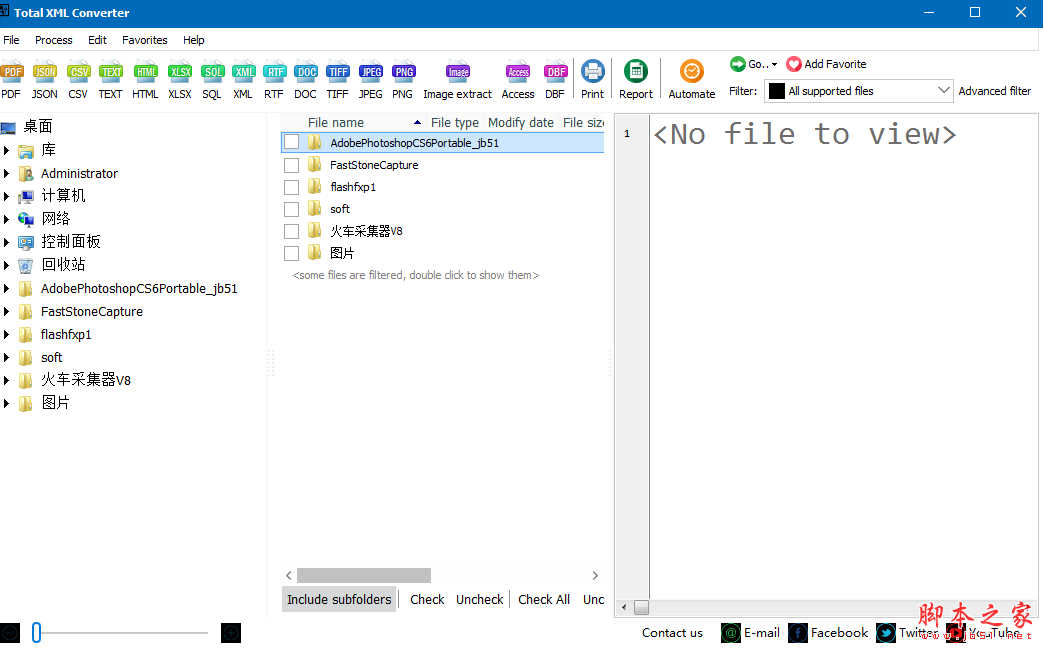1044x648 pixels.
Task: Toggle the Include subfolders button
Action: click(339, 599)
